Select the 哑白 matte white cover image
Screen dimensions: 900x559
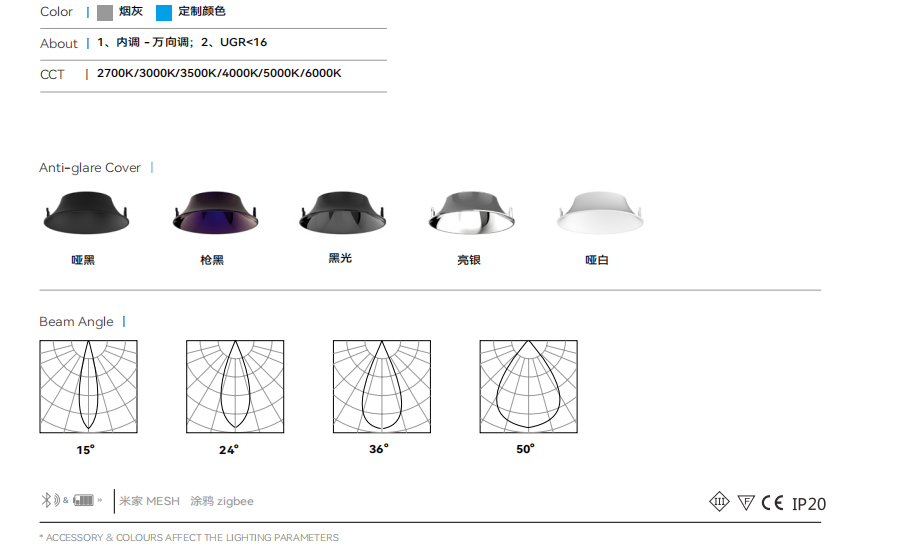click(600, 212)
